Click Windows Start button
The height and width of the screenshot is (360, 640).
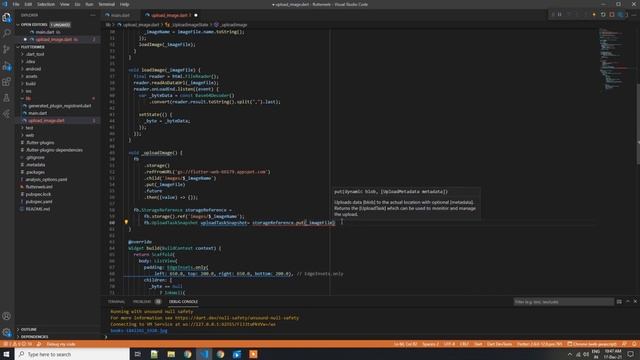coord(7,354)
